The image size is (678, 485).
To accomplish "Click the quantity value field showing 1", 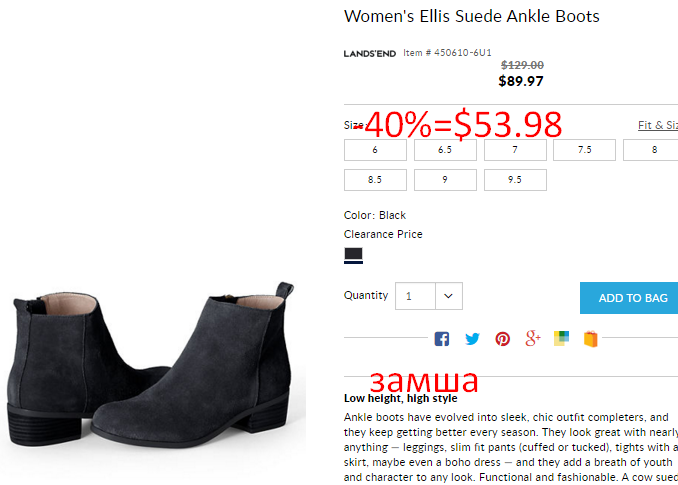I will point(415,296).
